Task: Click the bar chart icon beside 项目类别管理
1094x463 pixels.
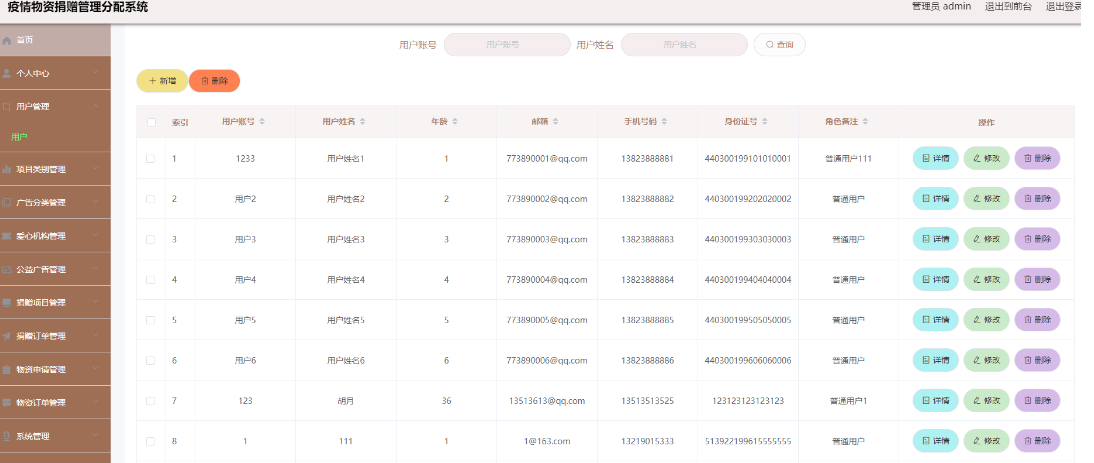Action: coord(7,169)
